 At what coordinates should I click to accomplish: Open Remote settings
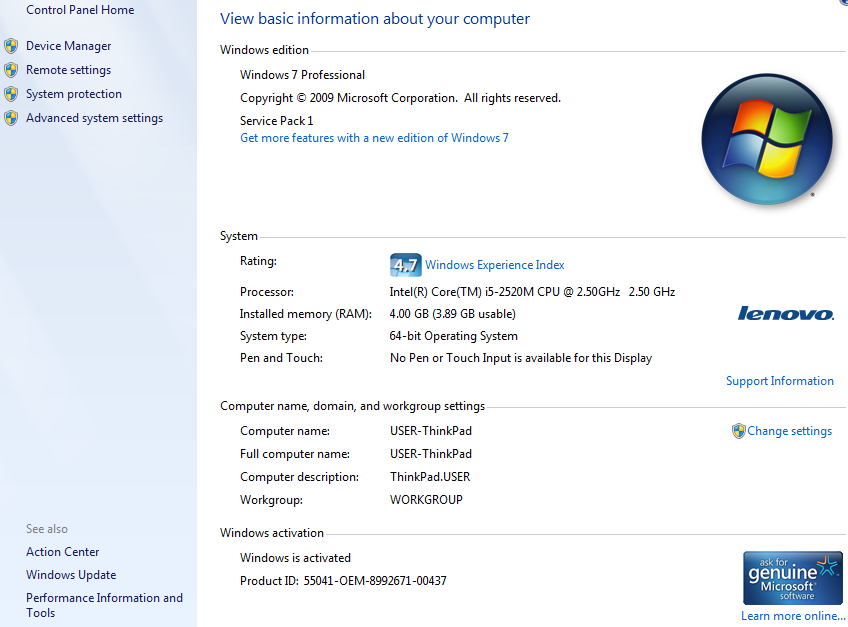(x=69, y=70)
